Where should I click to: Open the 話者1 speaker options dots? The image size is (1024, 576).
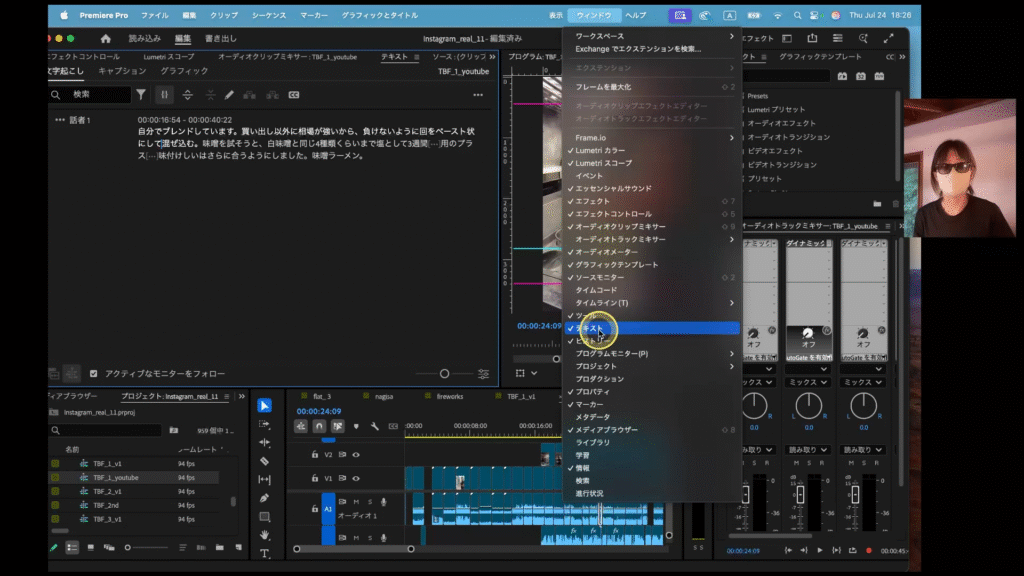[60, 120]
